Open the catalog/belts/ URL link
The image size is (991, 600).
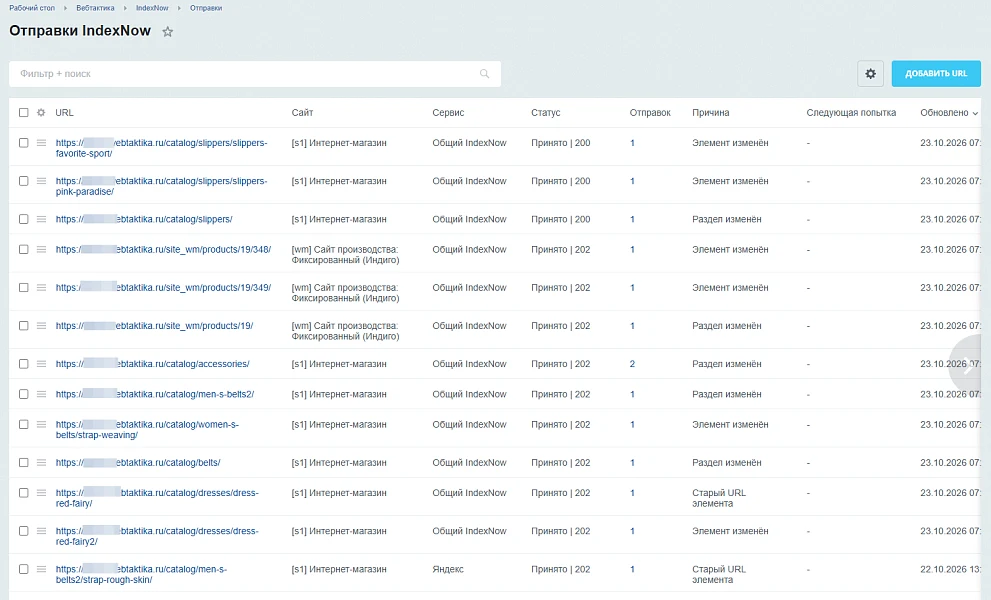(138, 463)
